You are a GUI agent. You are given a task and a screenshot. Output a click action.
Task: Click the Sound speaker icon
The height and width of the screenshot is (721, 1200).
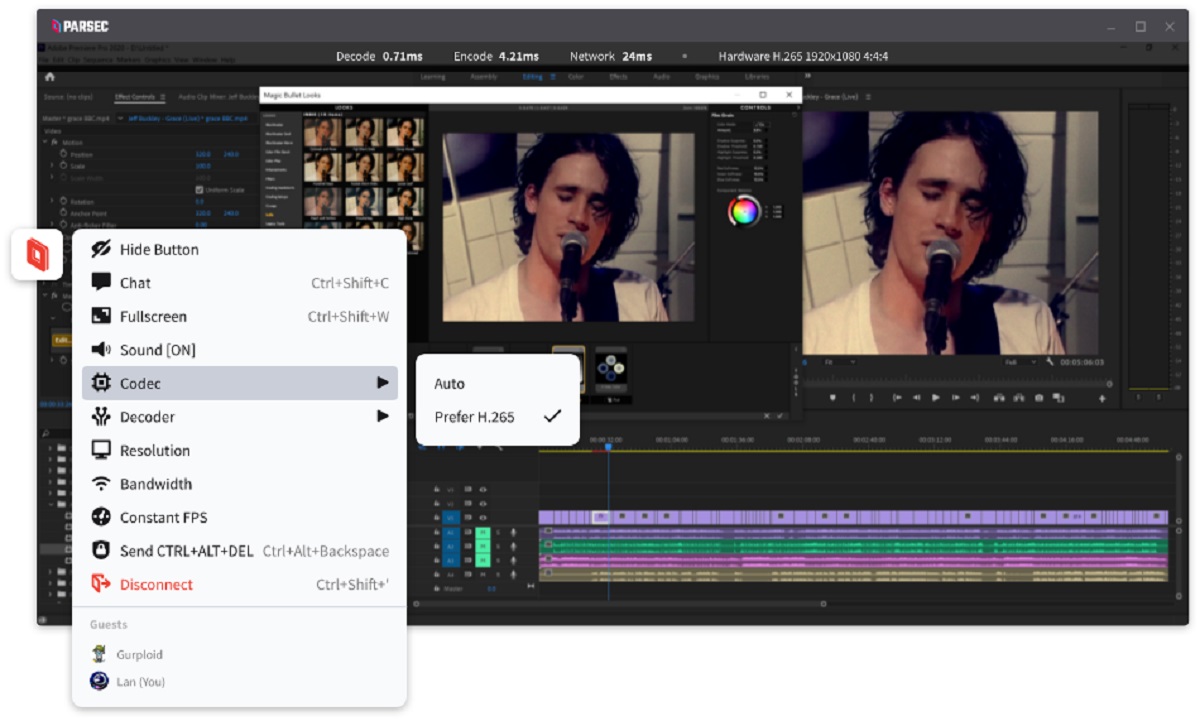tap(101, 350)
